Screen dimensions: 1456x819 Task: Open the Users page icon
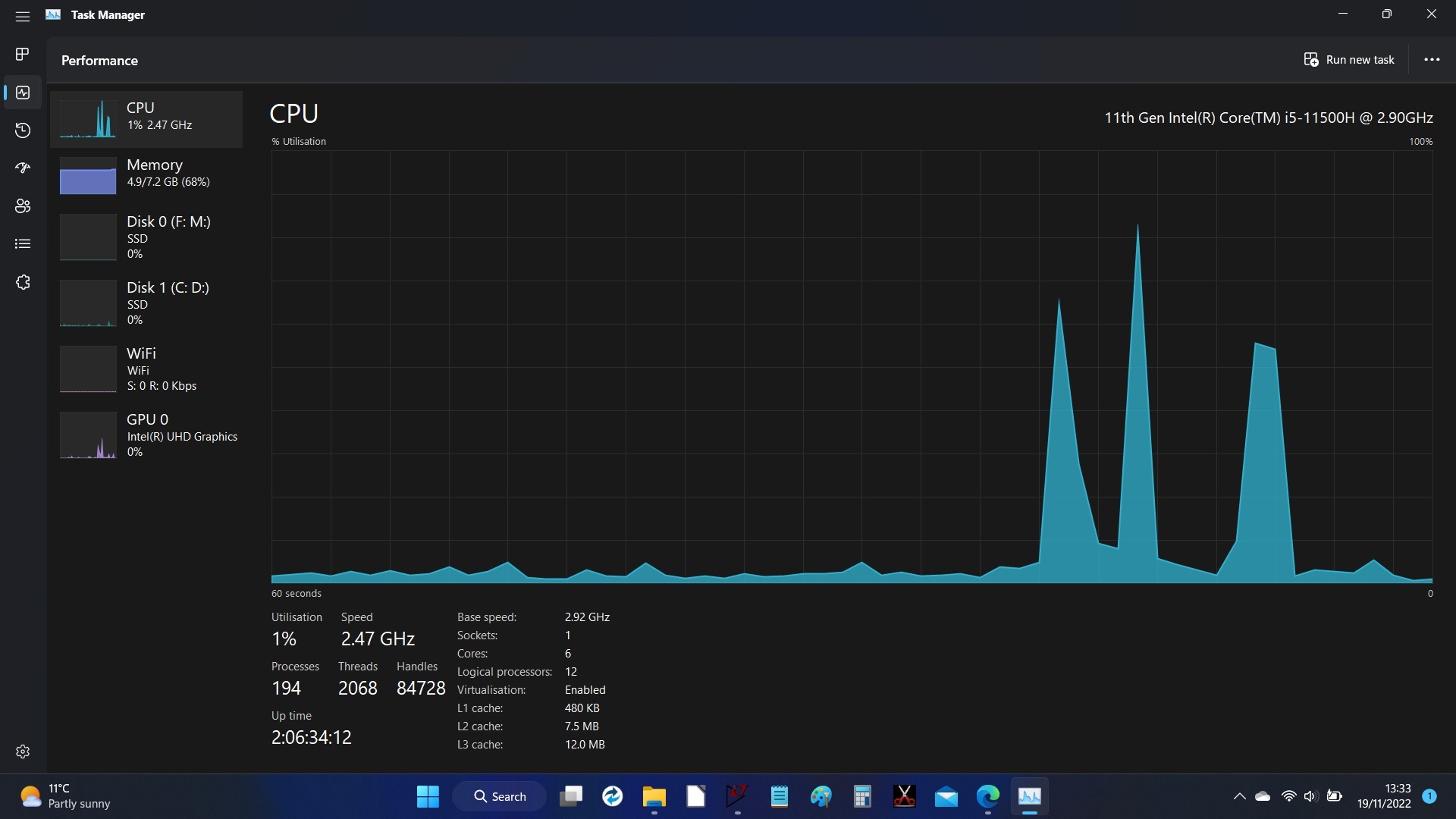[x=23, y=206]
